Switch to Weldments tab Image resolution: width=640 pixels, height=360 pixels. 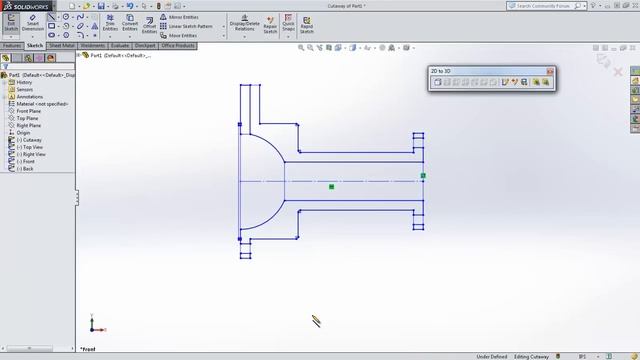93,46
